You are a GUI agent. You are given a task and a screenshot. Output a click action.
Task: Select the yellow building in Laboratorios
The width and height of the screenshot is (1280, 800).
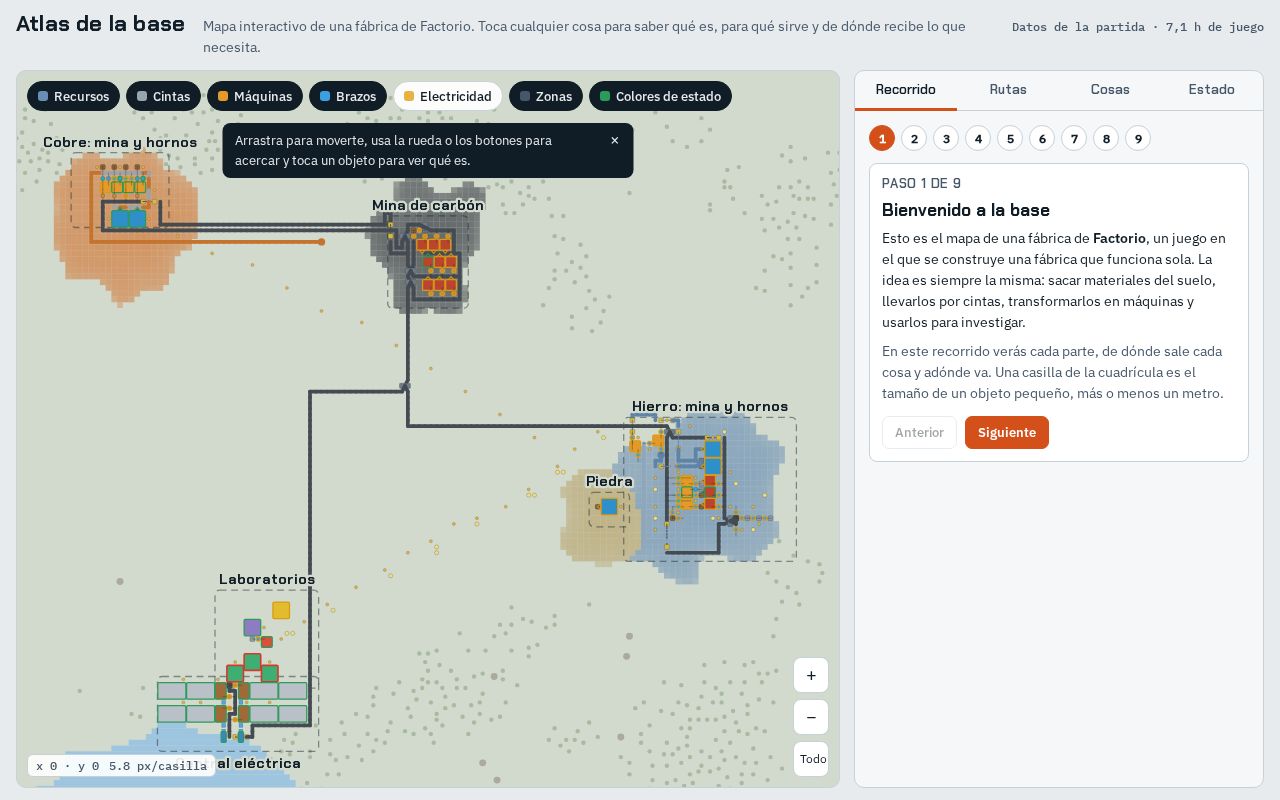pyautogui.click(x=281, y=610)
